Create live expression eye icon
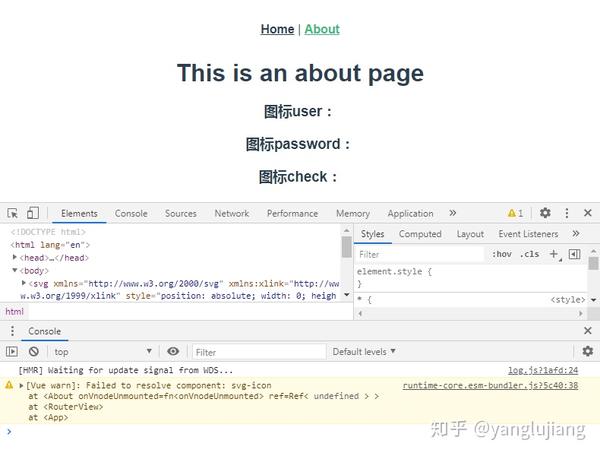 (x=173, y=351)
